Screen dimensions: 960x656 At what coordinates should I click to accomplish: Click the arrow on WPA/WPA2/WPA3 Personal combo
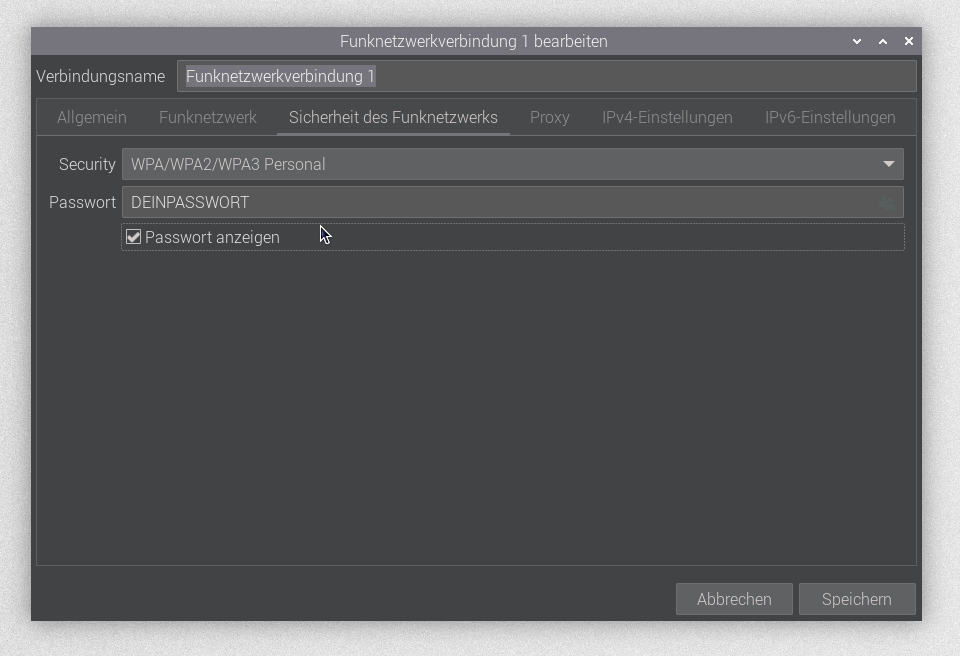(x=888, y=164)
